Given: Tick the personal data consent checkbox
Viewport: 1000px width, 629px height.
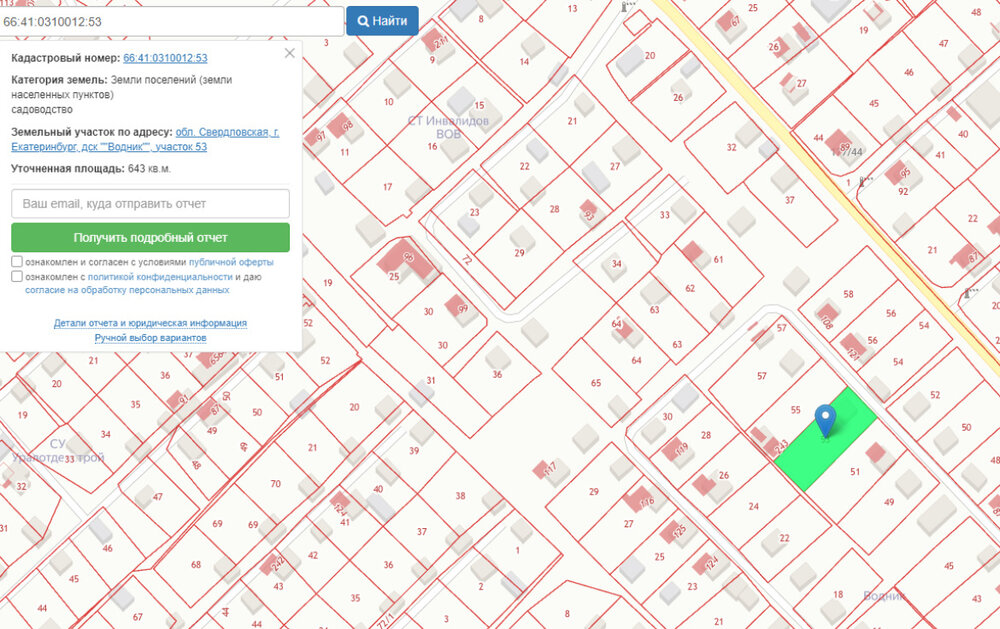Looking at the screenshot, I should tap(17, 276).
